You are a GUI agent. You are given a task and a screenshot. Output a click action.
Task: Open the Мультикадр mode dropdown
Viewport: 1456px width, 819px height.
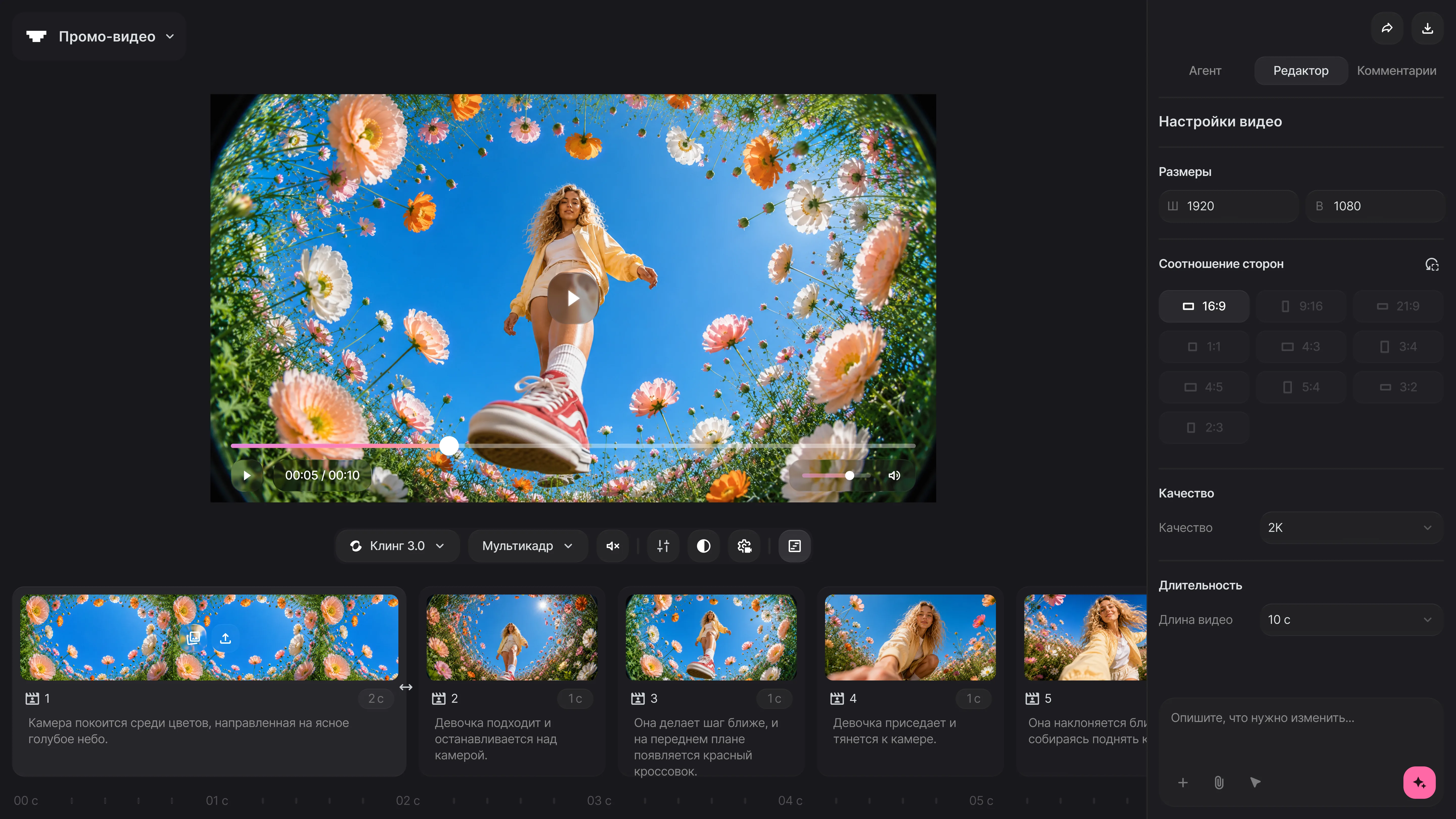click(528, 546)
